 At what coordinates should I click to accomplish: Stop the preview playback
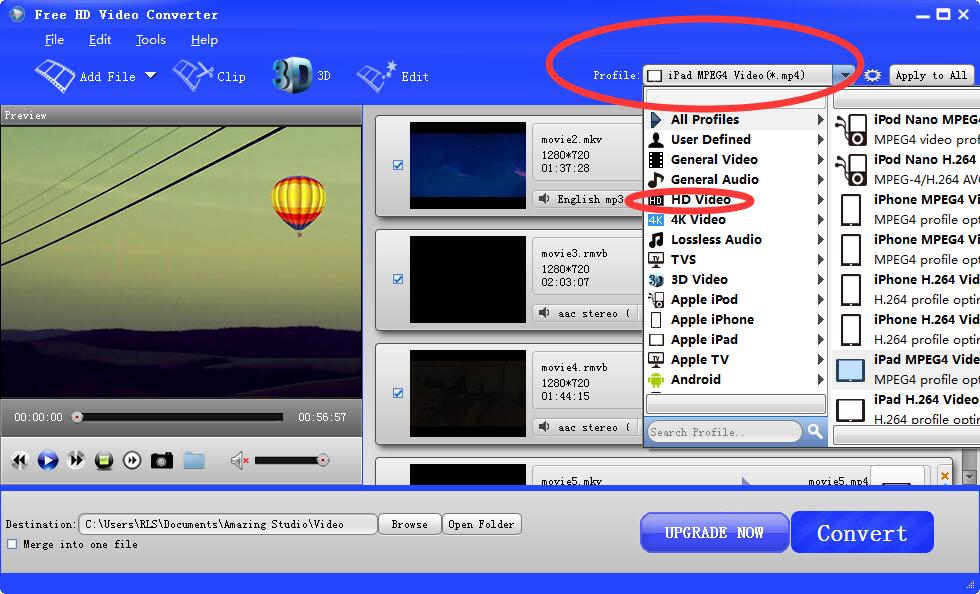(x=104, y=461)
